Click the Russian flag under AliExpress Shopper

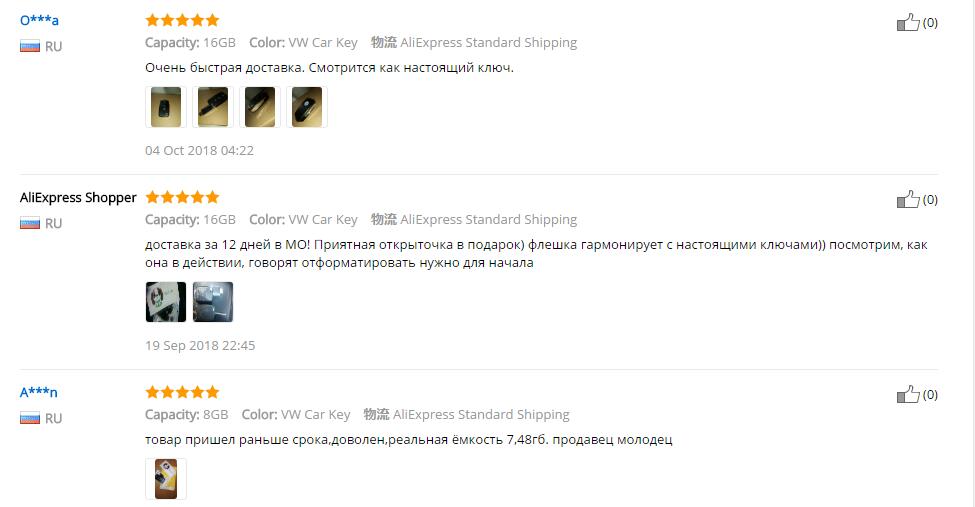(x=30, y=223)
